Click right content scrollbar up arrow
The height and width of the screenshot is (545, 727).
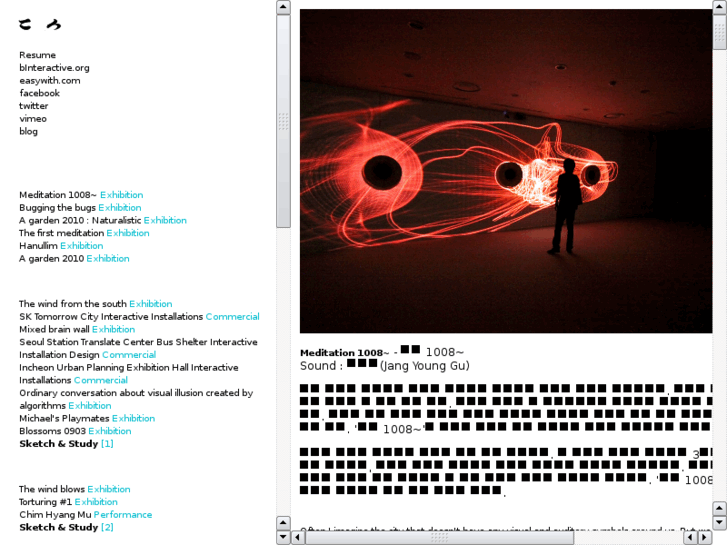tap(720, 6)
